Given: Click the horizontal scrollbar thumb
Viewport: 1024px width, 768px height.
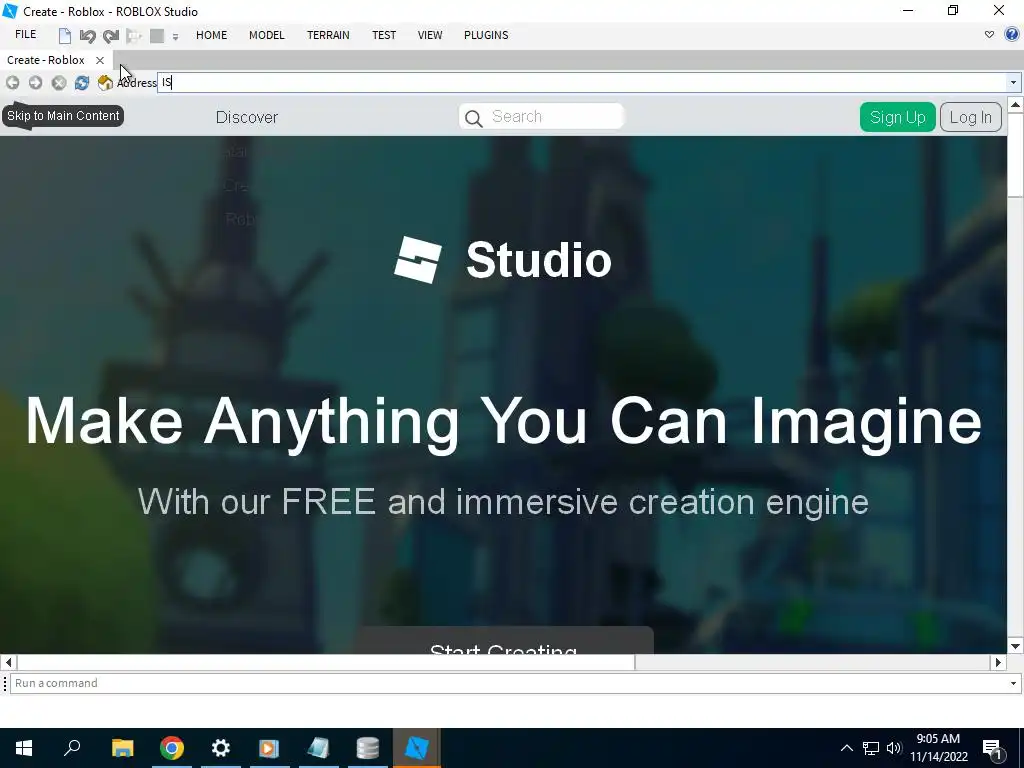Looking at the screenshot, I should click(326, 662).
